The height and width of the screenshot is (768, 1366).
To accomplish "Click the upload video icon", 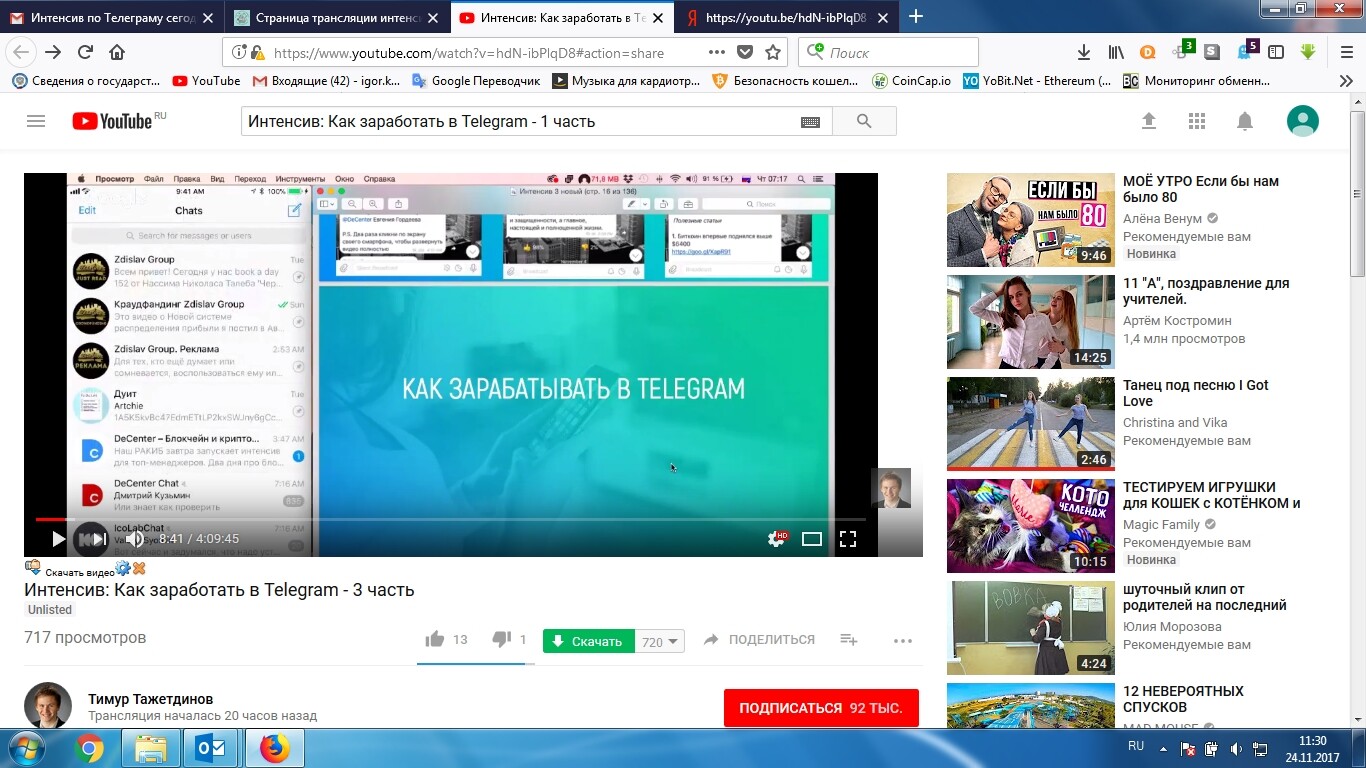I will 1149,121.
